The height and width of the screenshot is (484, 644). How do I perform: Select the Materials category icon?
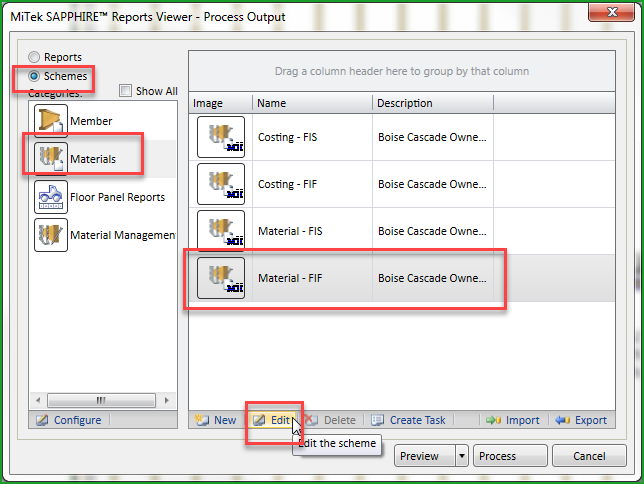point(51,159)
